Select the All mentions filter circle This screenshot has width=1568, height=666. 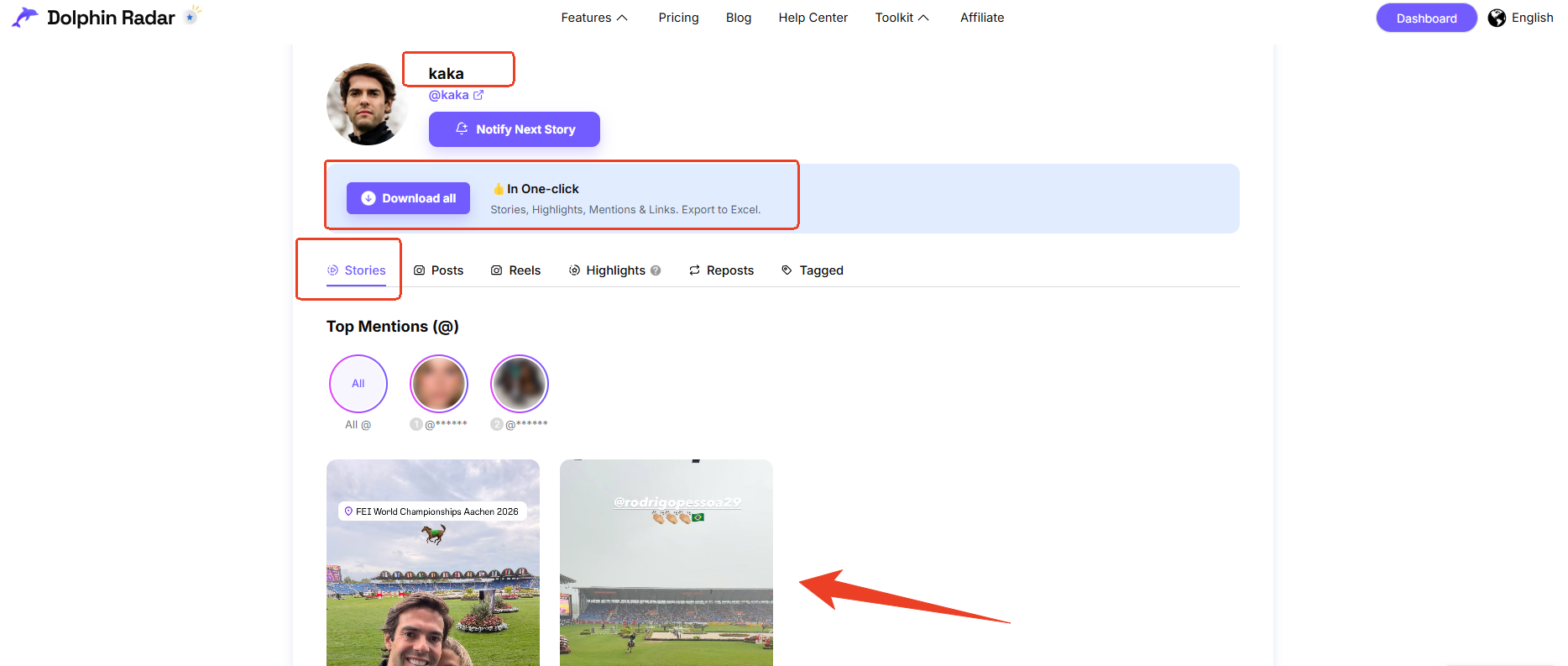(x=358, y=384)
